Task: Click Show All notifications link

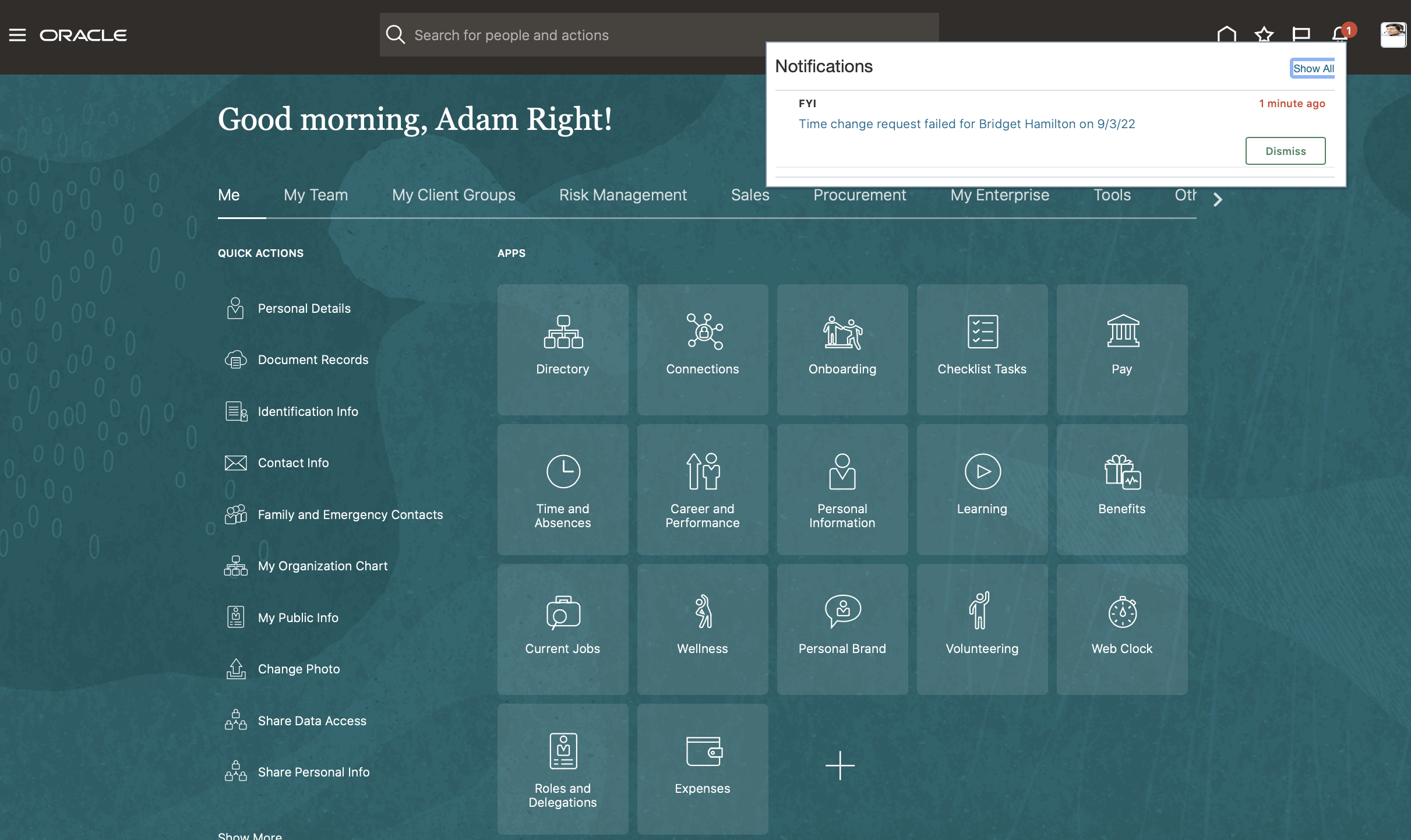Action: (x=1313, y=68)
